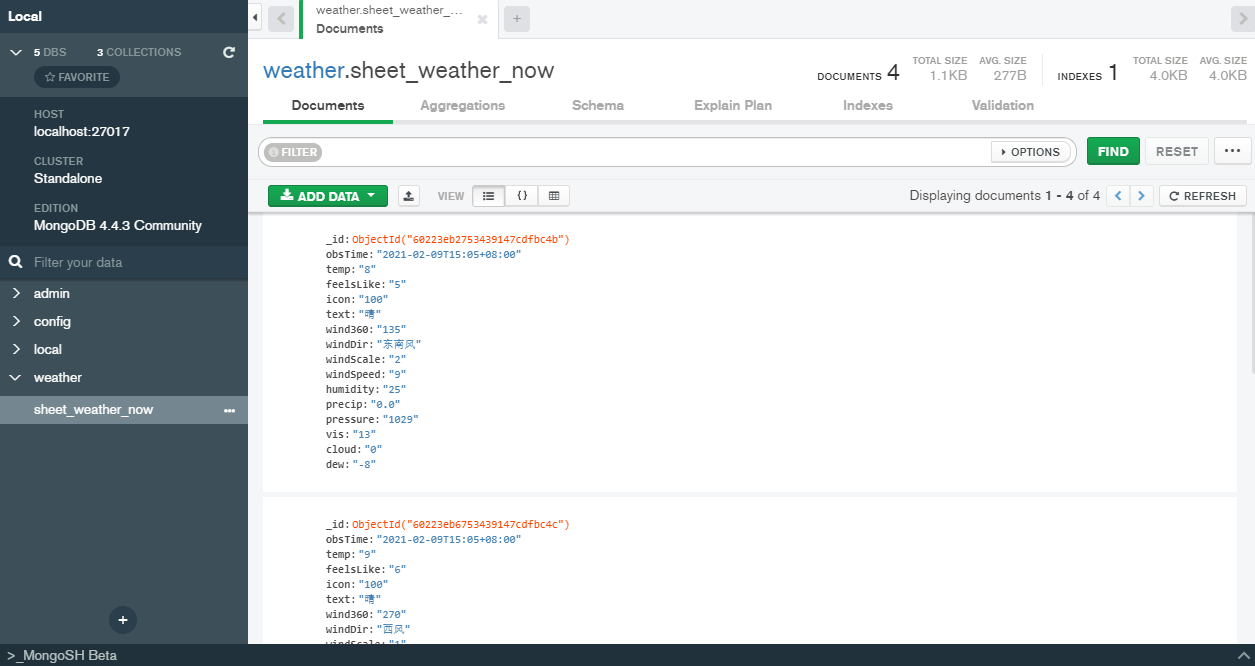
Task: Click the Standalone cluster text
Action: [x=68, y=178]
